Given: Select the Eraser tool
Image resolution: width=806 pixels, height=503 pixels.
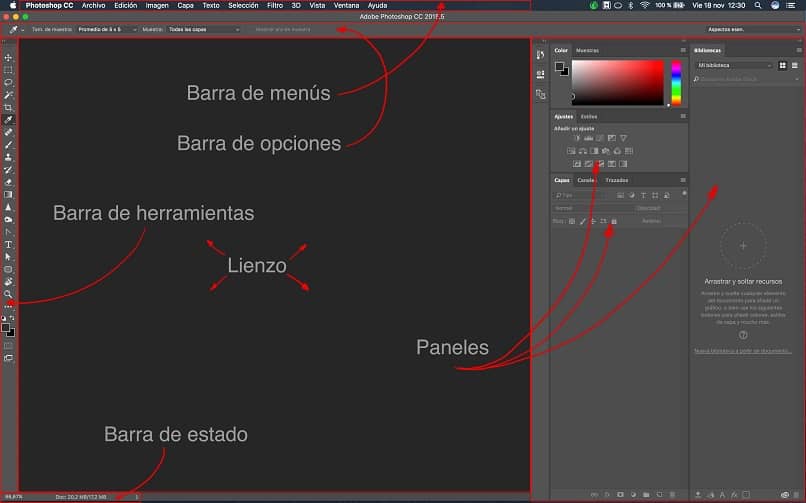Looking at the screenshot, I should (x=8, y=182).
